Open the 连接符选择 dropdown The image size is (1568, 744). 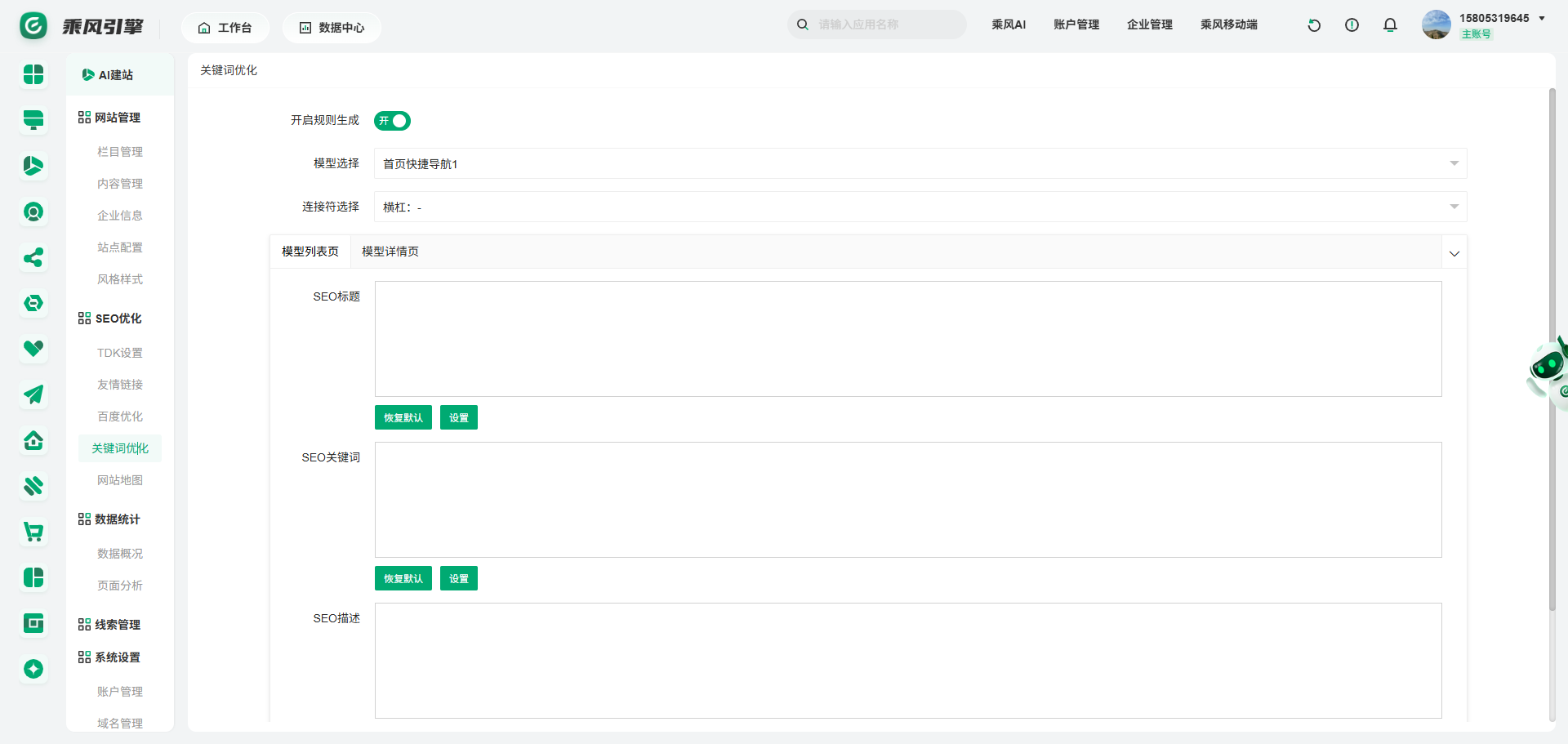[x=920, y=207]
